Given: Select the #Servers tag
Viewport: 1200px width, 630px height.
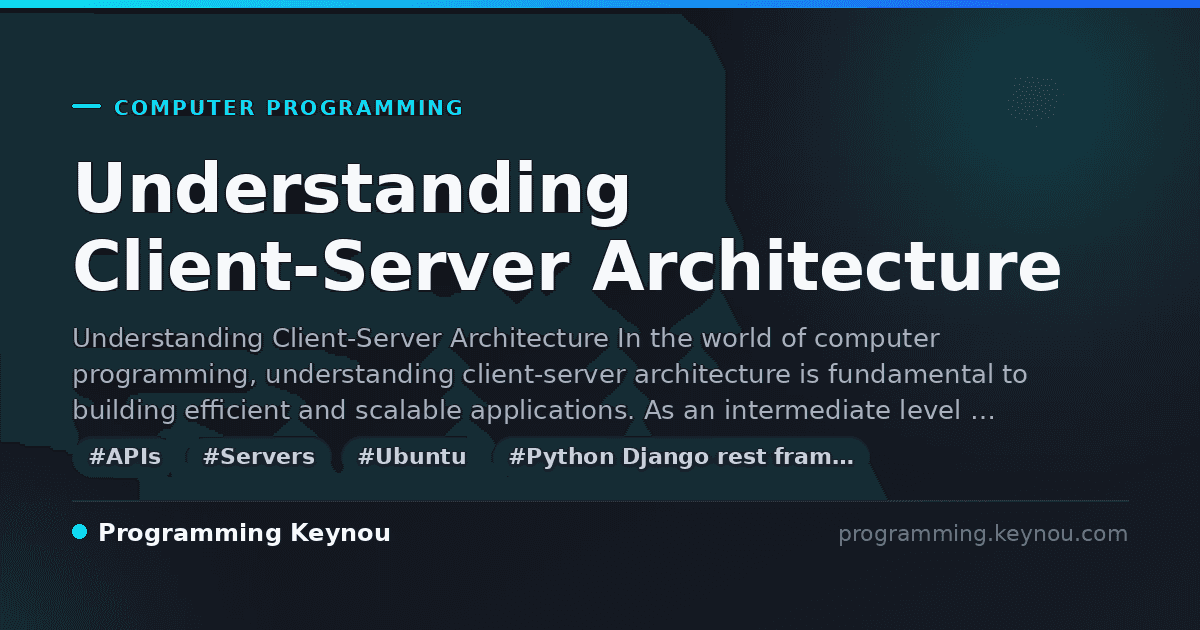Looking at the screenshot, I should [x=259, y=457].
